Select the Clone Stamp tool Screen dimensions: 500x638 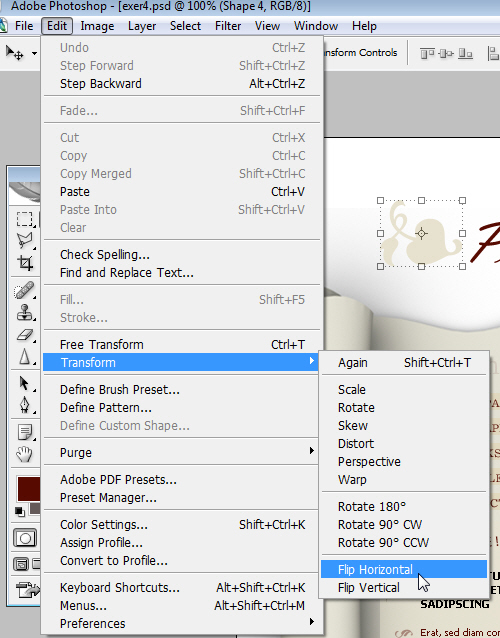click(x=24, y=312)
